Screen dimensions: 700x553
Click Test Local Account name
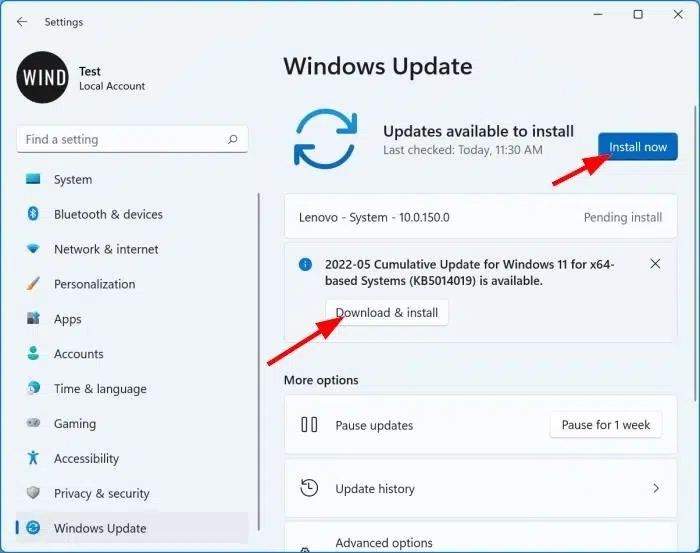pyautogui.click(x=112, y=78)
